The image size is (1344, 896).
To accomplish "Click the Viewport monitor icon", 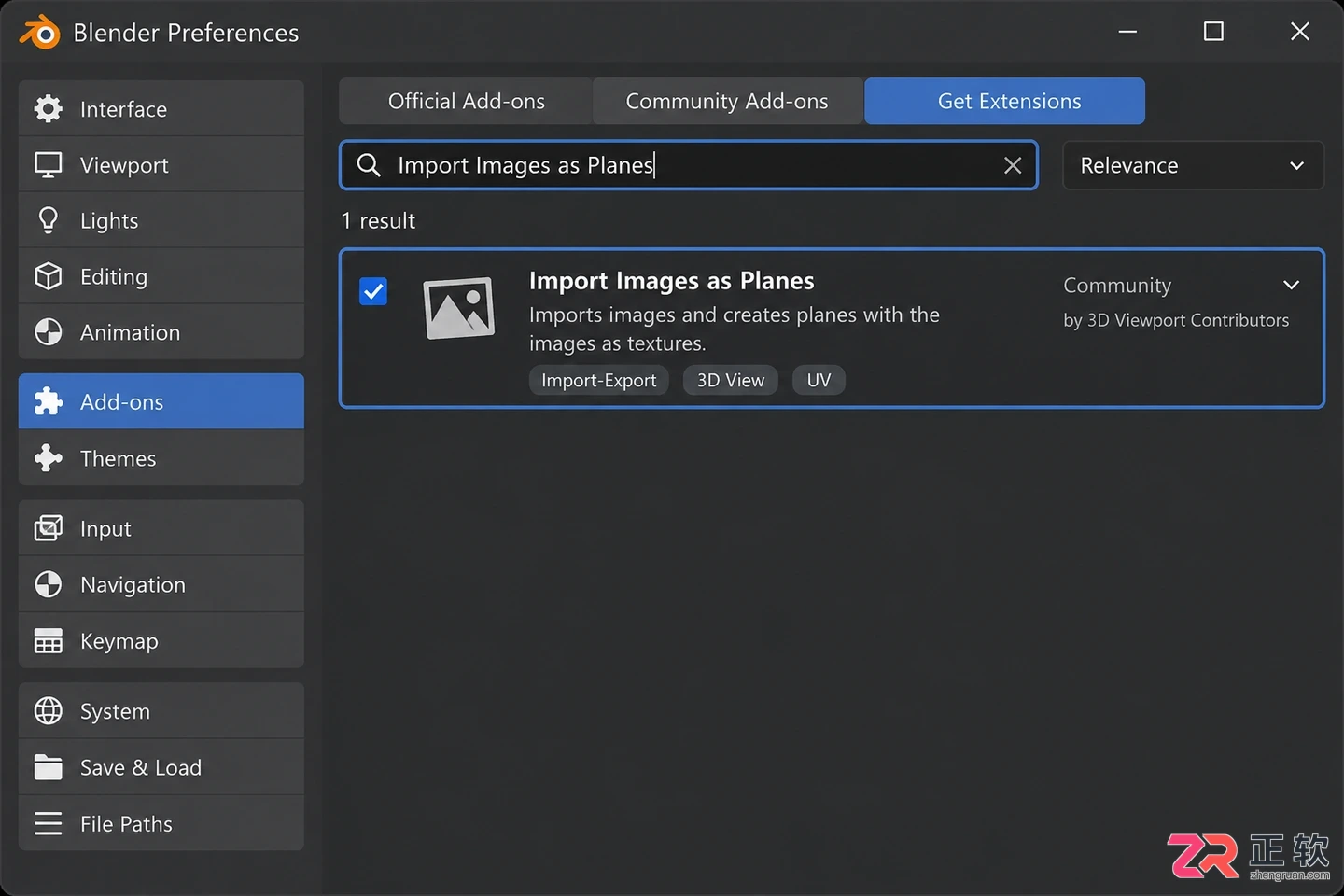I will pyautogui.click(x=48, y=165).
